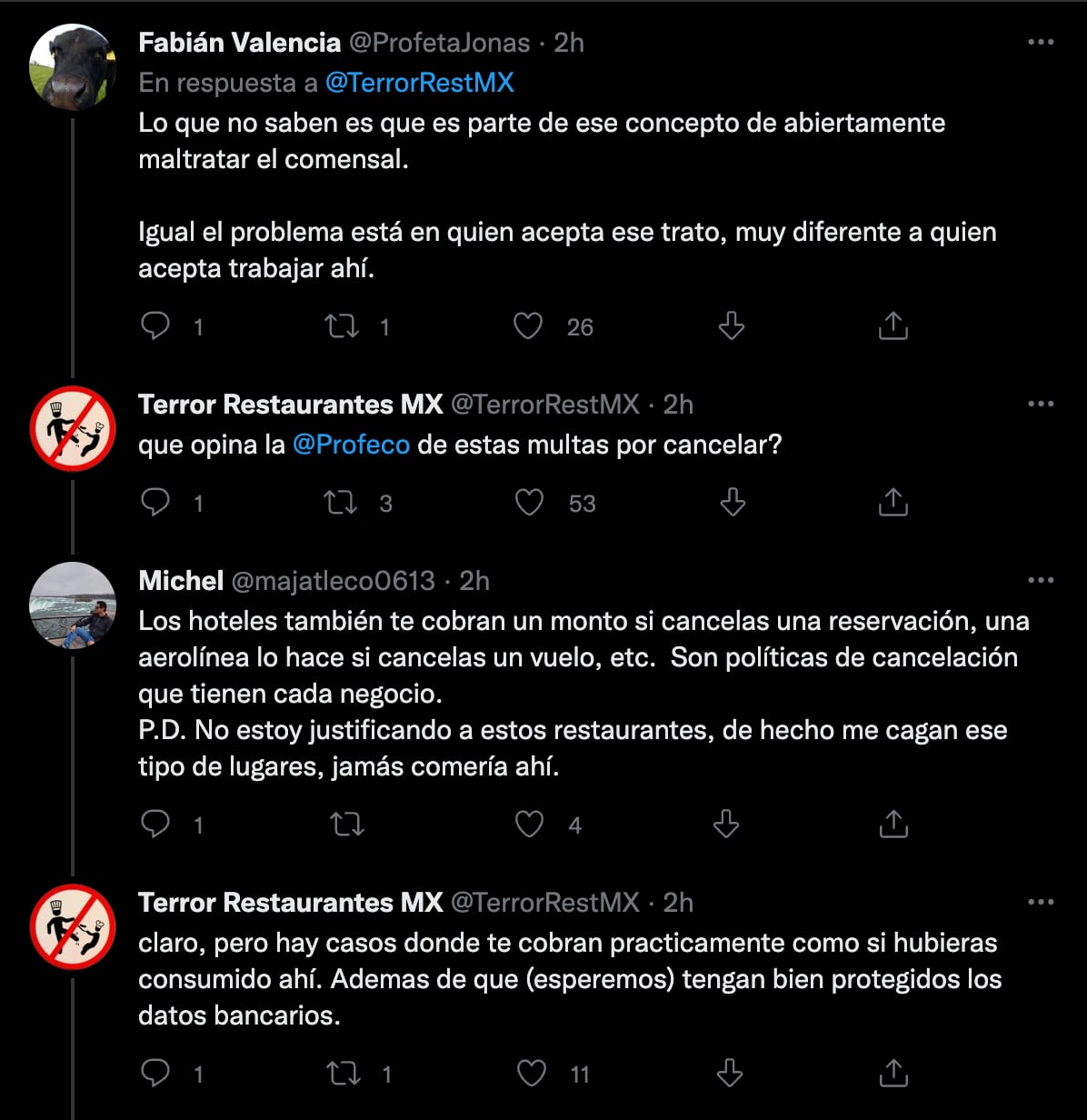Open the downvote icon on Michel's tweet
This screenshot has height=1120, width=1087.
724,824
